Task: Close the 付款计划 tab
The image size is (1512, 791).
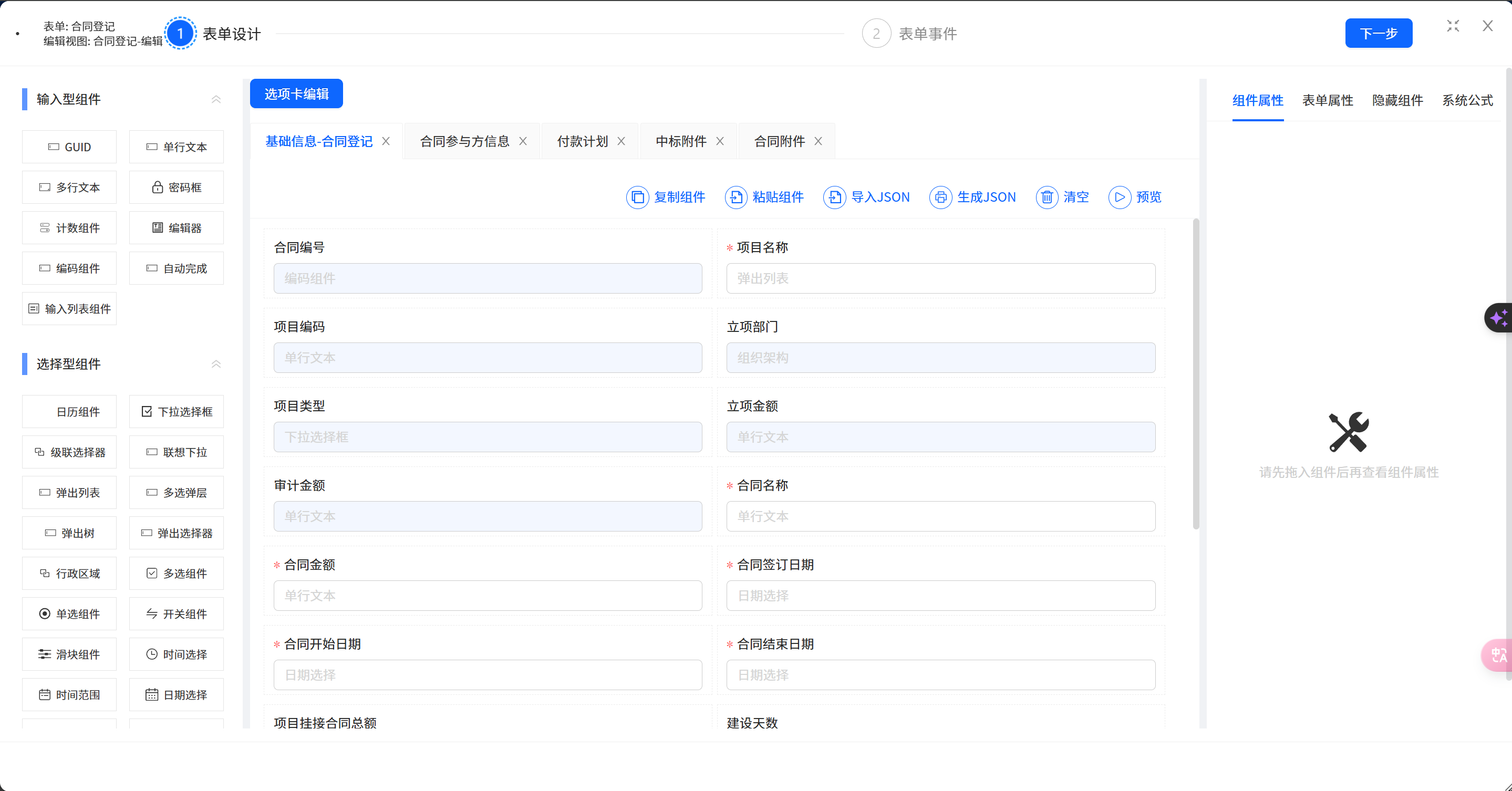Action: 621,141
